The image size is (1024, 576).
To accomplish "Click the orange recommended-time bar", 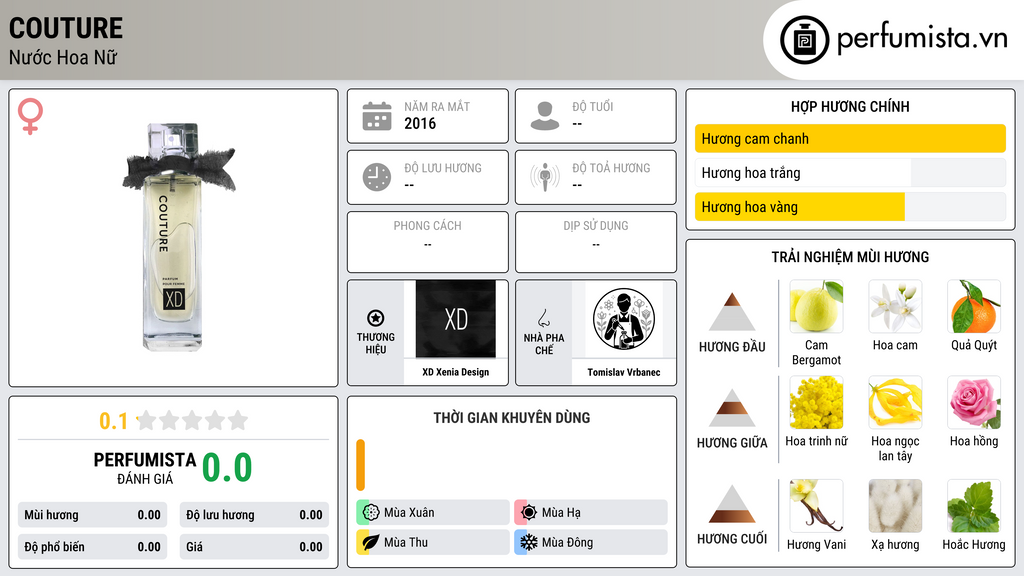I will (x=360, y=465).
